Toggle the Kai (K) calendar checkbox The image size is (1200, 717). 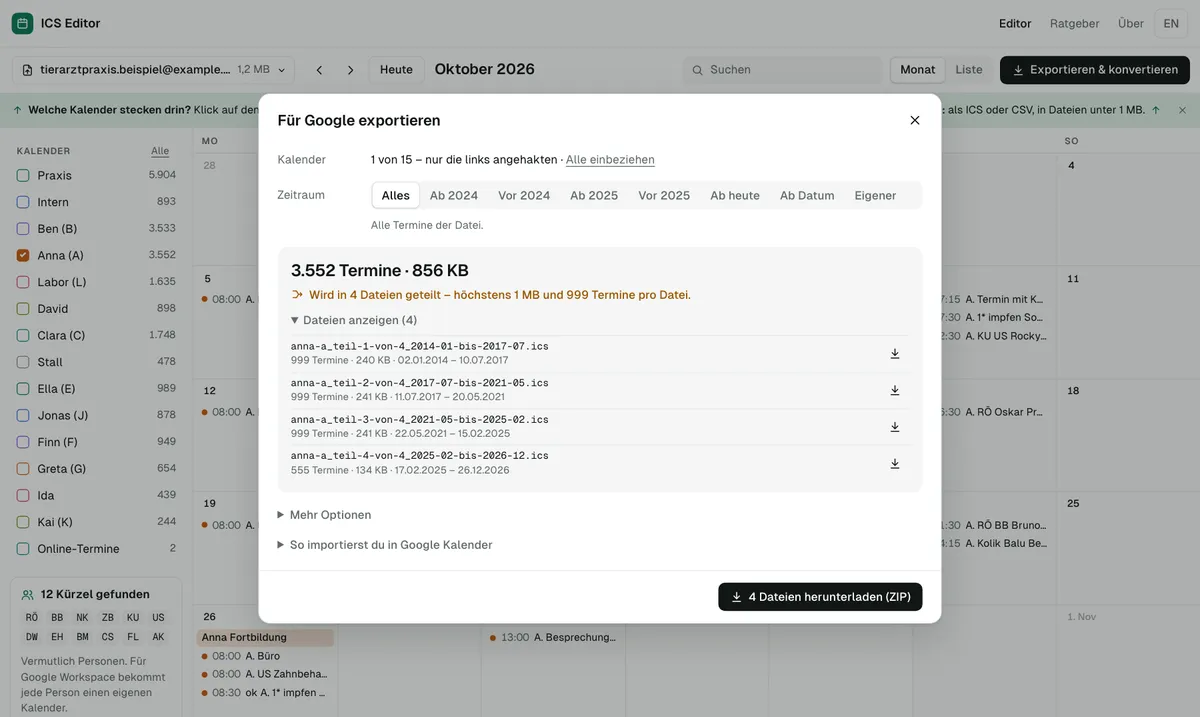point(23,522)
